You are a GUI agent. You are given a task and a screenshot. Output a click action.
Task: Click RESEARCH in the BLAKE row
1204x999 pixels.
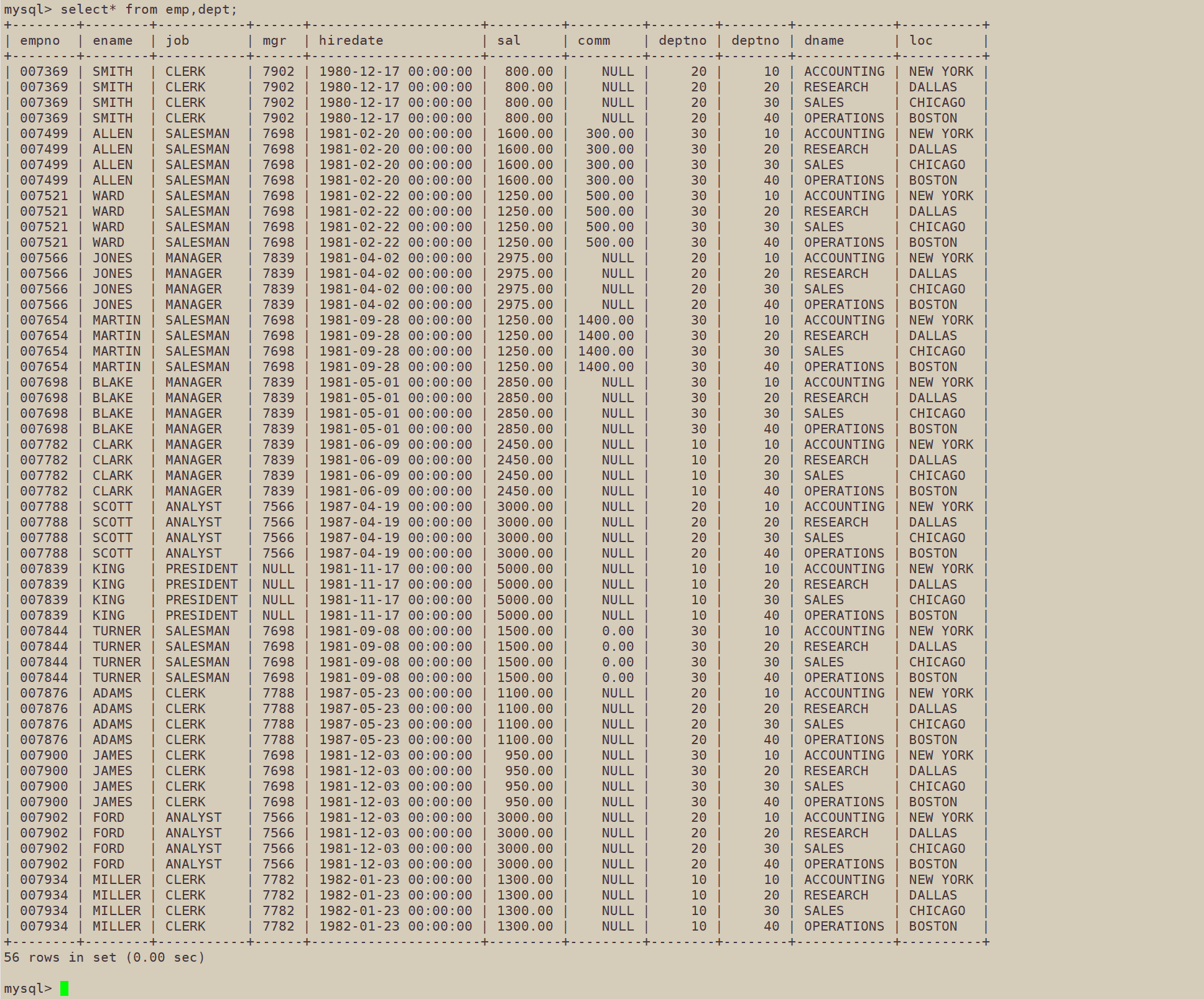[x=836, y=398]
